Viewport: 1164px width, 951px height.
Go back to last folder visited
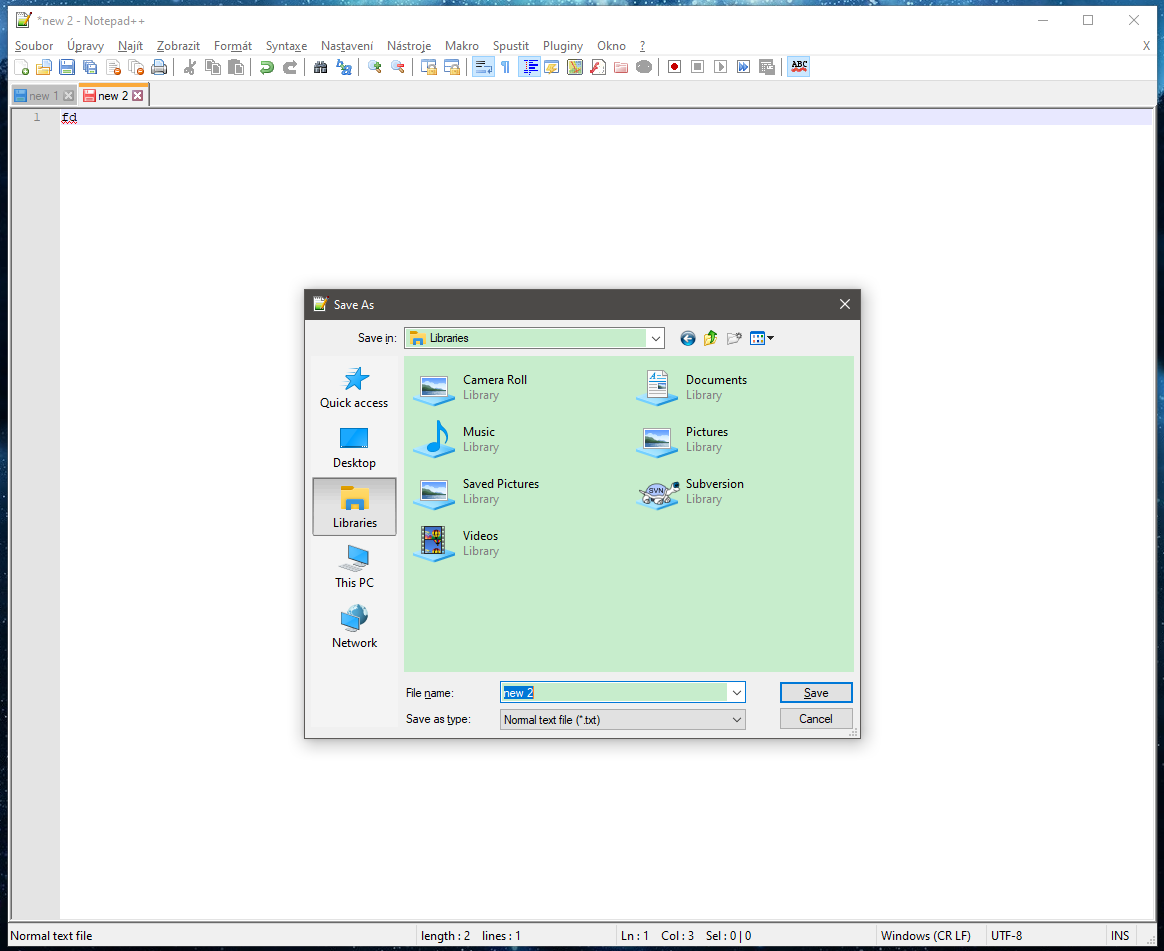[x=688, y=339]
